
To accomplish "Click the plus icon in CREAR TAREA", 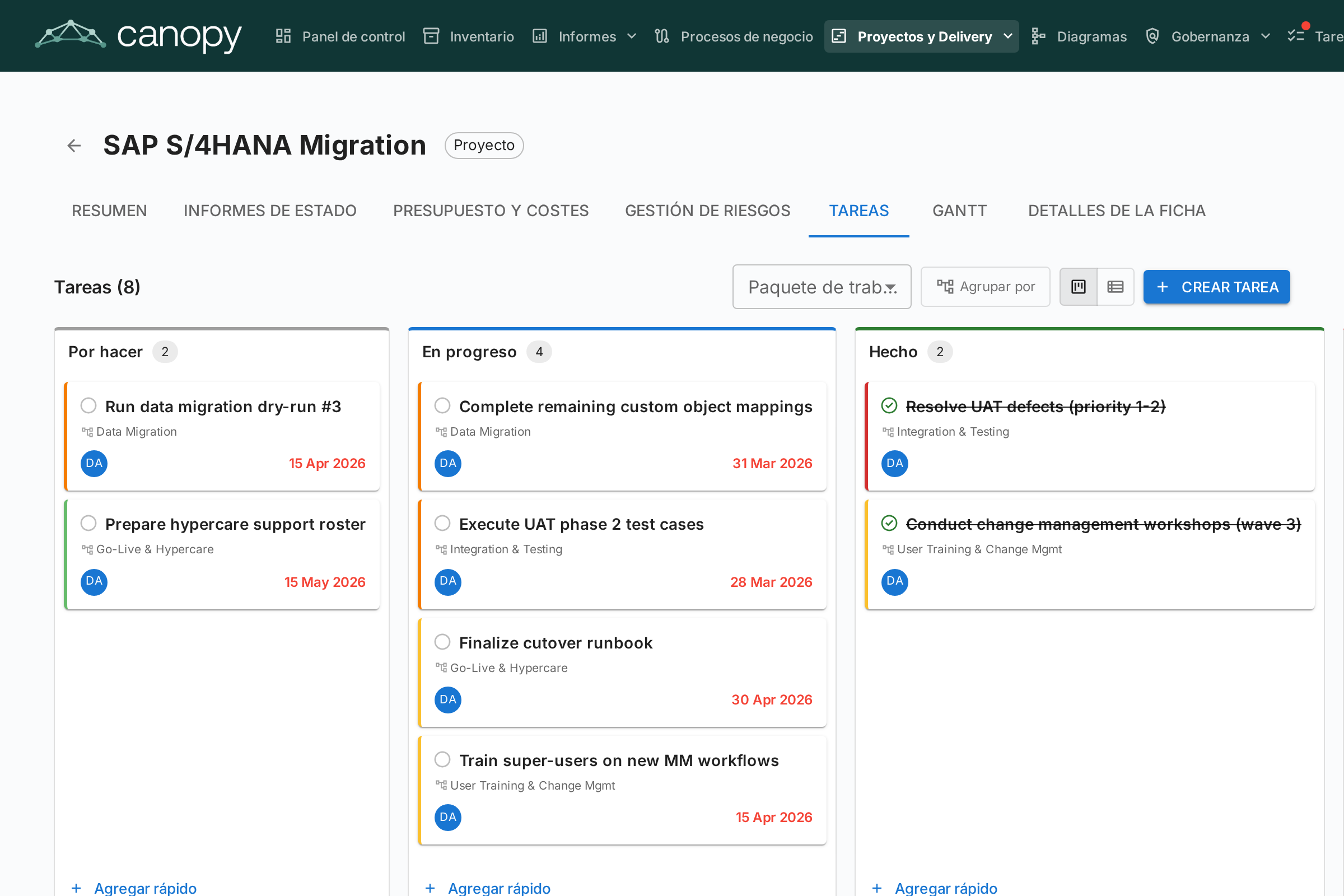I will pyautogui.click(x=1163, y=287).
